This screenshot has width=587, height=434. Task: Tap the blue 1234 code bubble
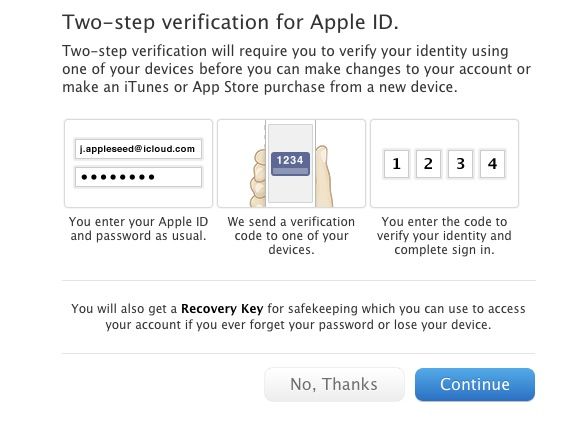coord(291,163)
